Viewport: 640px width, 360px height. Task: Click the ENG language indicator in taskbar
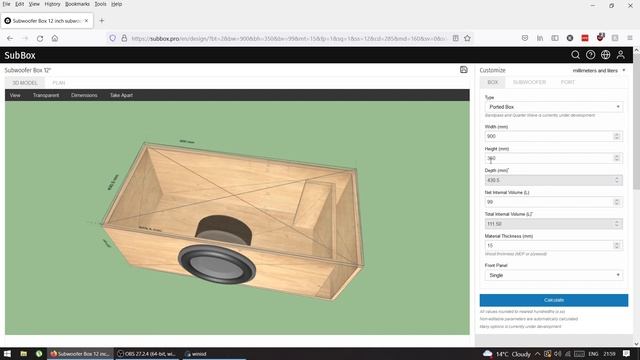[x=593, y=353]
